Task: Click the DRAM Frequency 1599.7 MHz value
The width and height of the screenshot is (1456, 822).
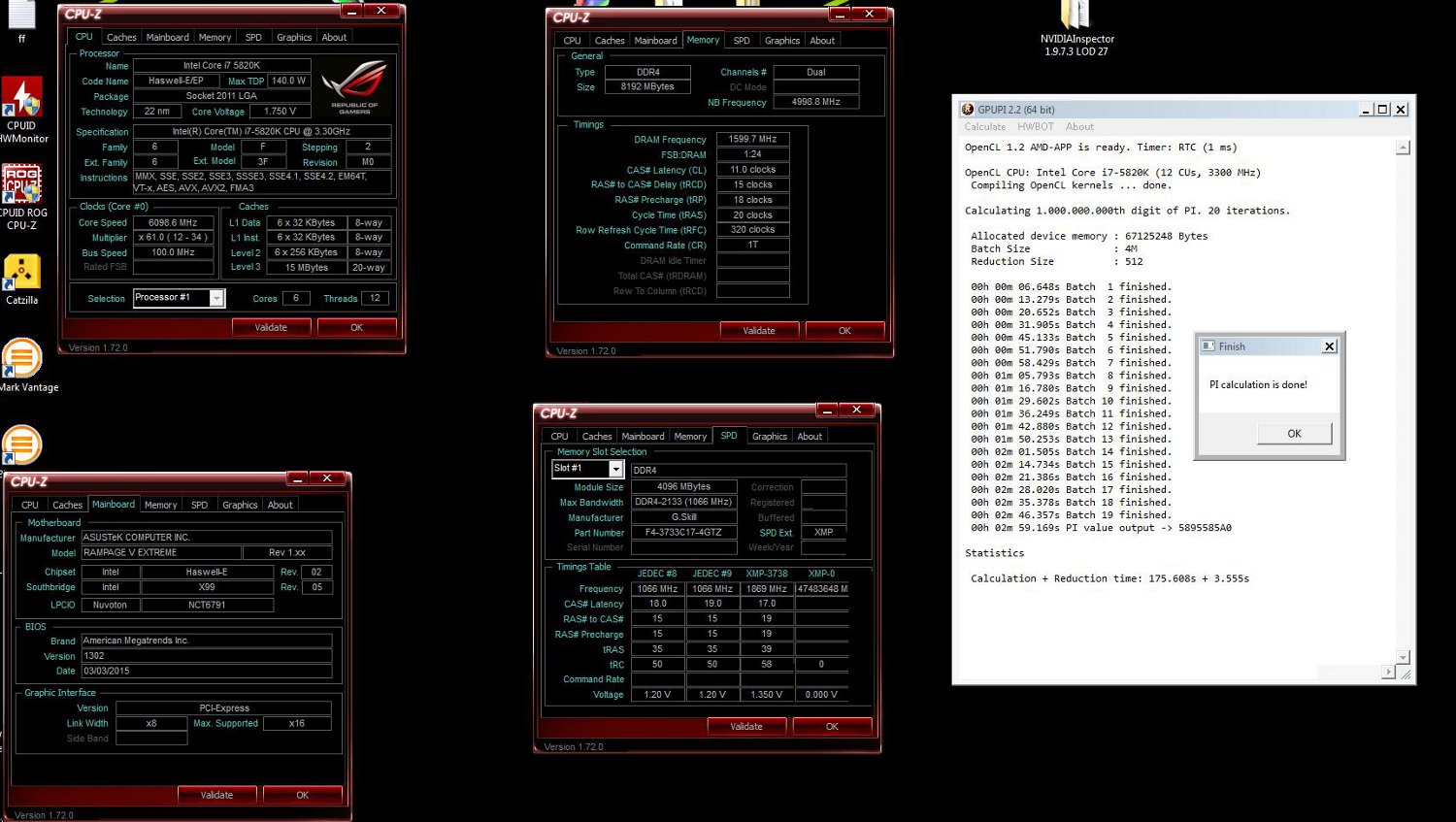Action: click(x=752, y=139)
